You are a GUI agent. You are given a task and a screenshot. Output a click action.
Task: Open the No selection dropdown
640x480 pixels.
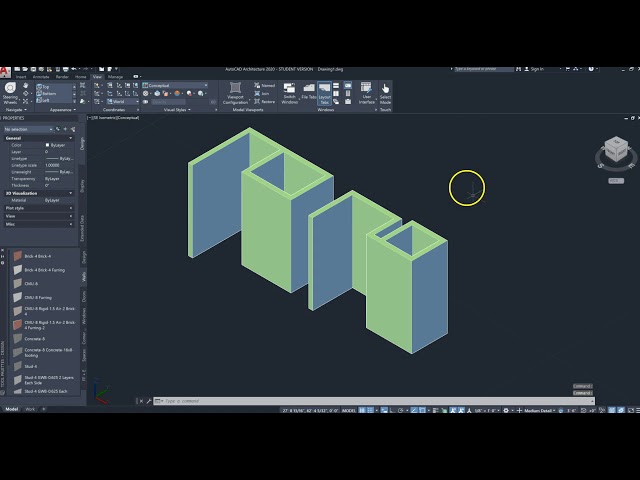point(28,129)
